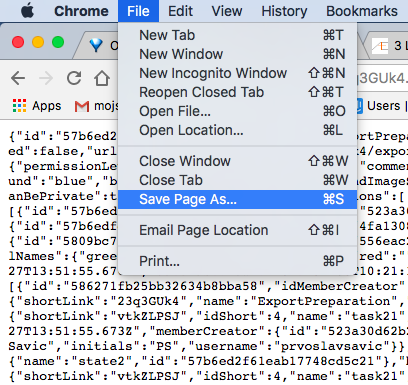408x385 pixels.
Task: Open the Apple menu
Action: 28,11
